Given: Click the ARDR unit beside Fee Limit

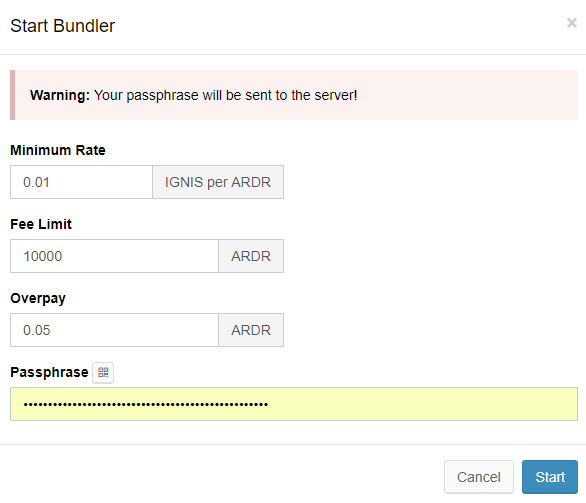Looking at the screenshot, I should [251, 256].
